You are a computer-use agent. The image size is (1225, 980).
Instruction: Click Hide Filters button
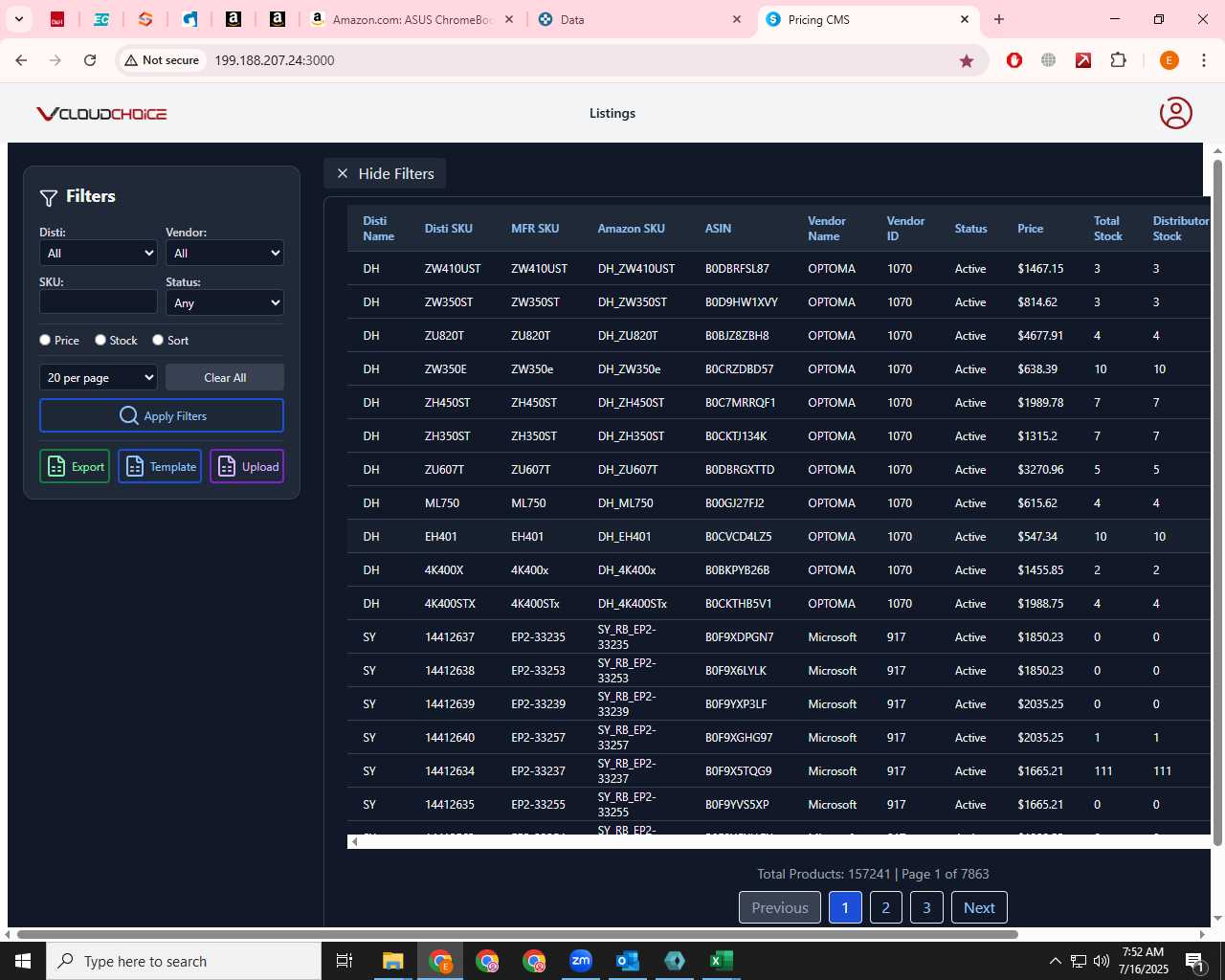385,173
